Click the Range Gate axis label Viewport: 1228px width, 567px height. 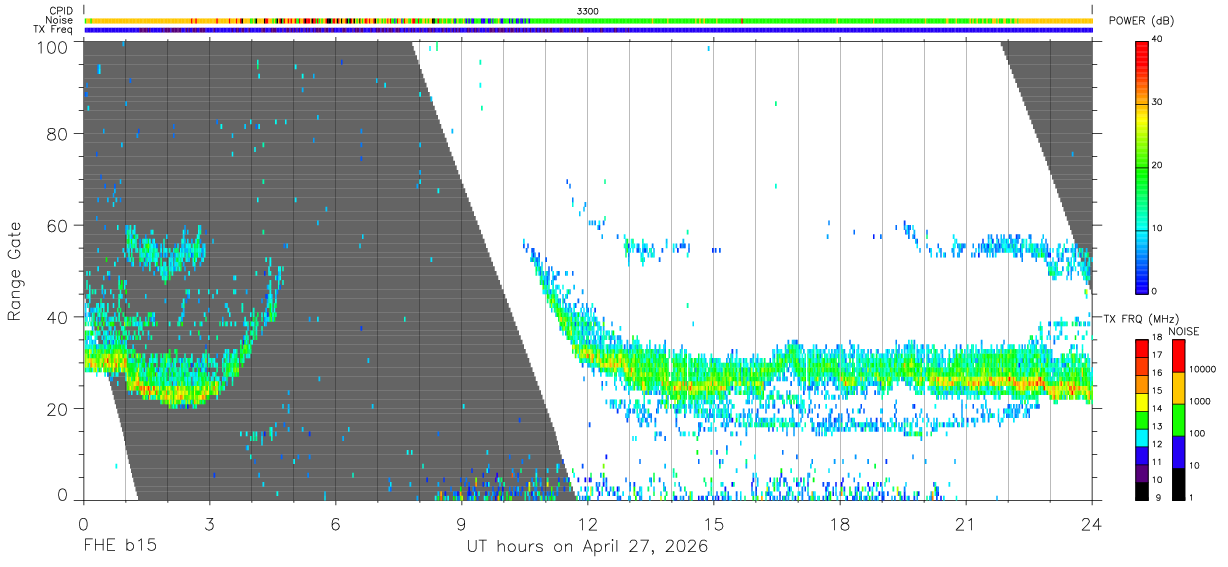coord(15,271)
